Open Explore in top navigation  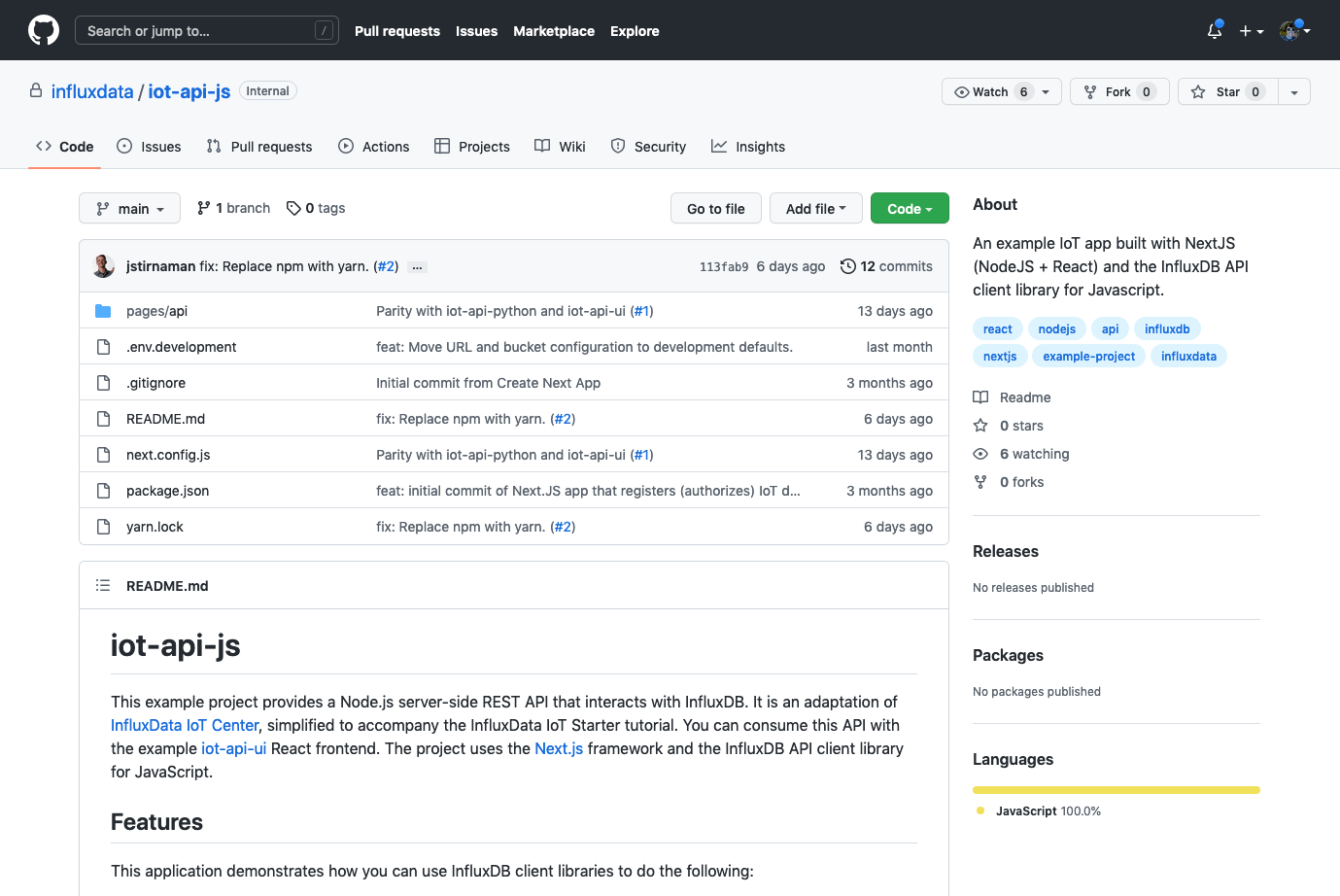tap(635, 31)
